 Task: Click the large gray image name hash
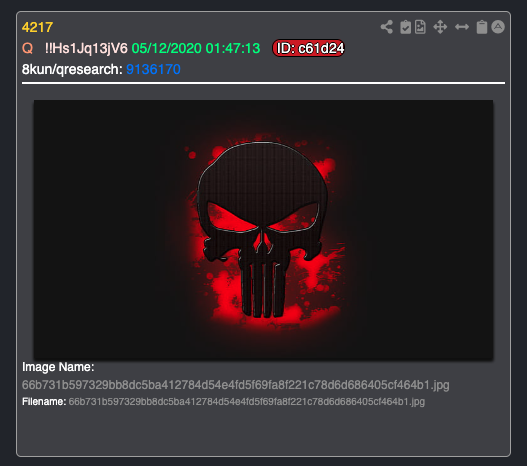point(236,385)
